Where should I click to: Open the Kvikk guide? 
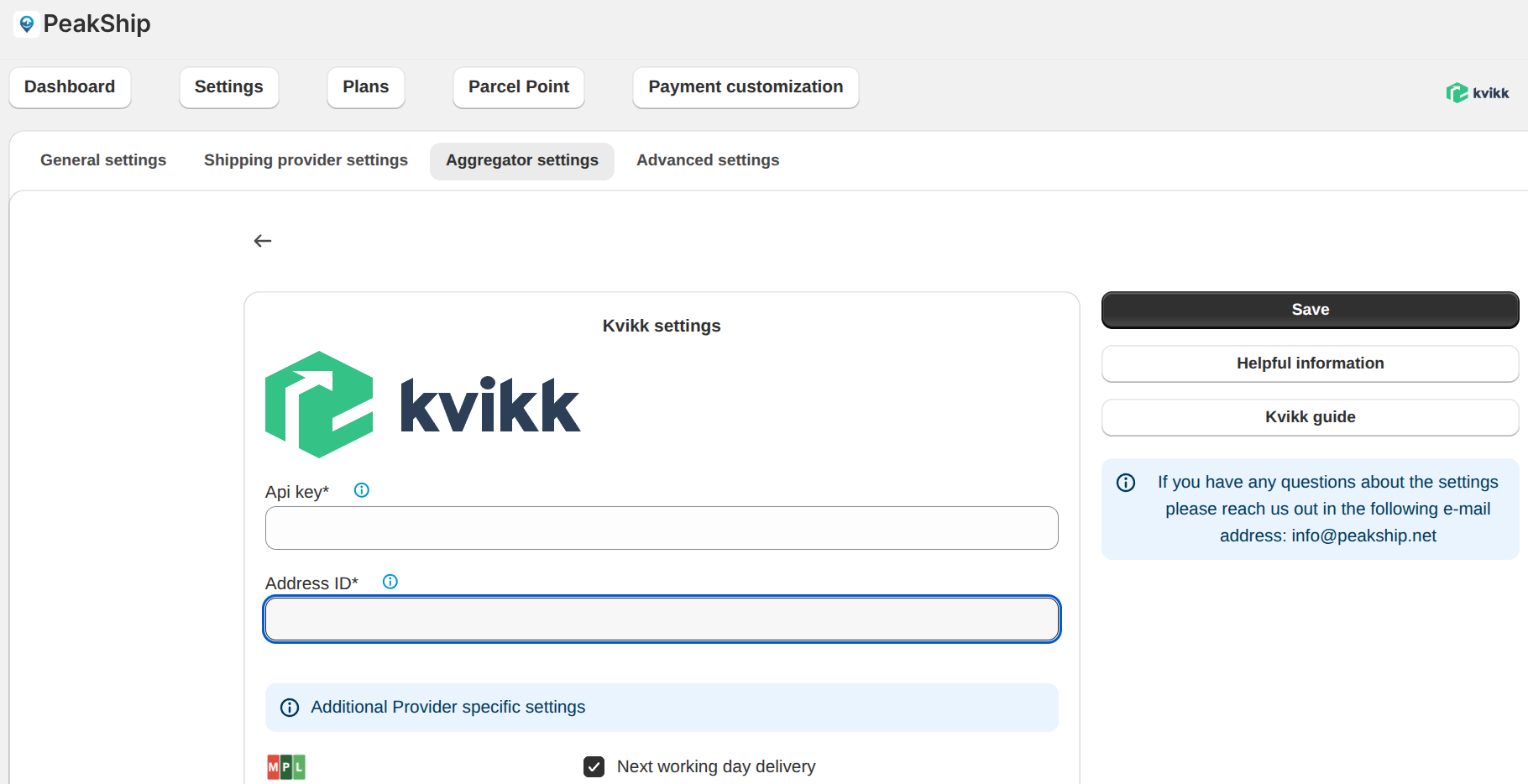tap(1309, 416)
